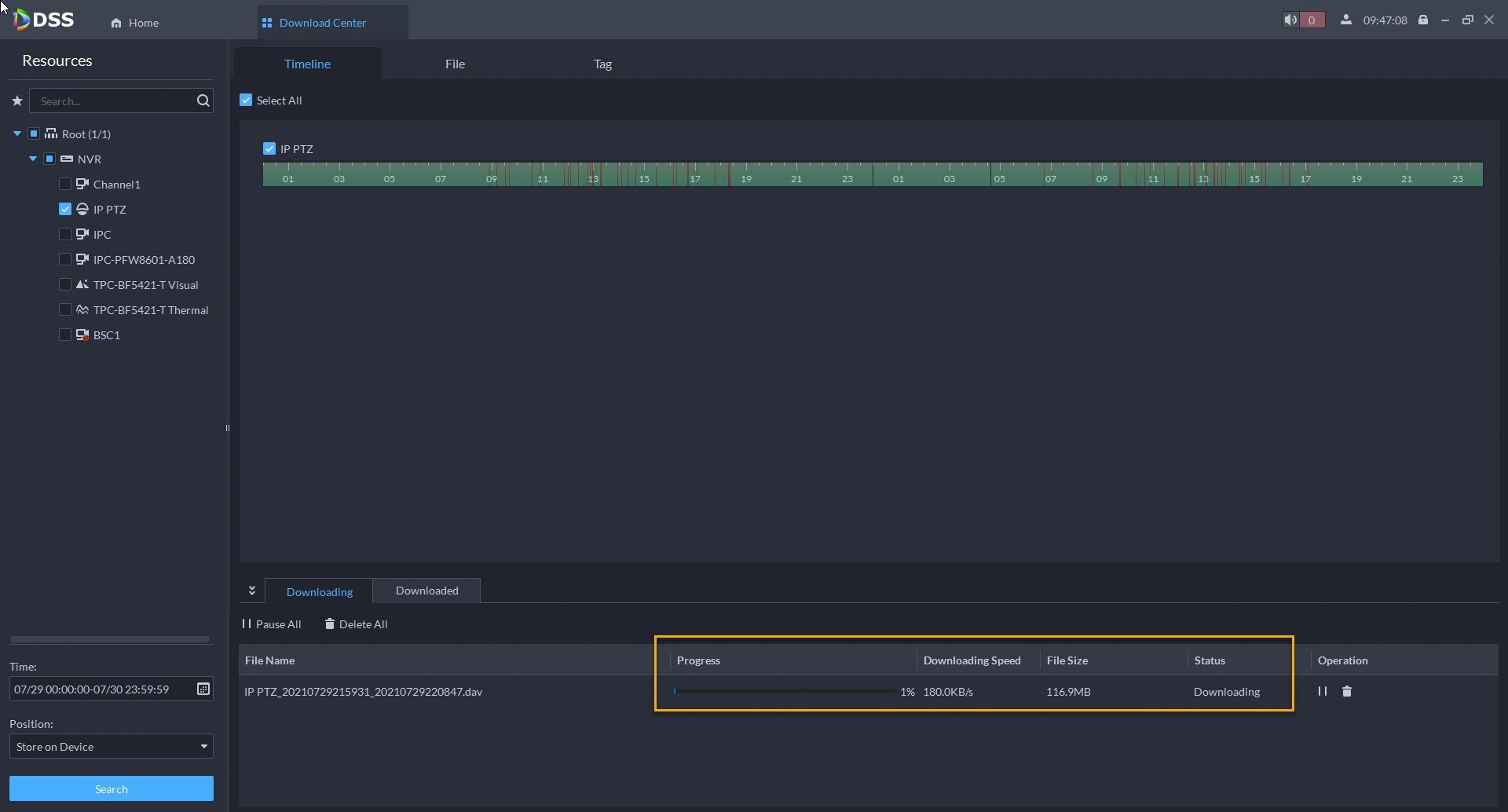Click the IP PTZ recording timeline at hour 13
This screenshot has width=1508, height=812.
tap(593, 174)
